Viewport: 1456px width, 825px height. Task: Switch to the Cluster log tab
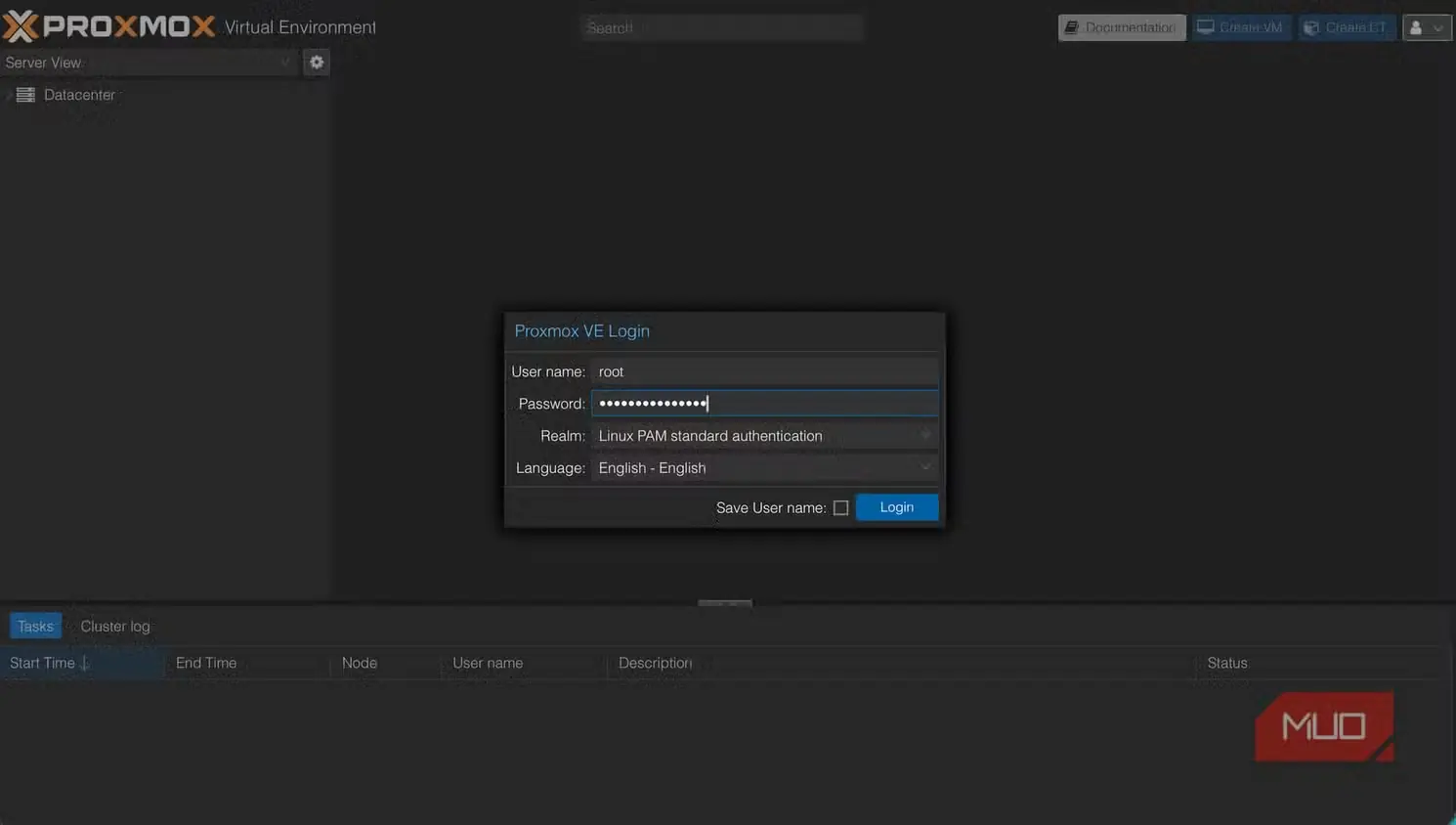(115, 627)
